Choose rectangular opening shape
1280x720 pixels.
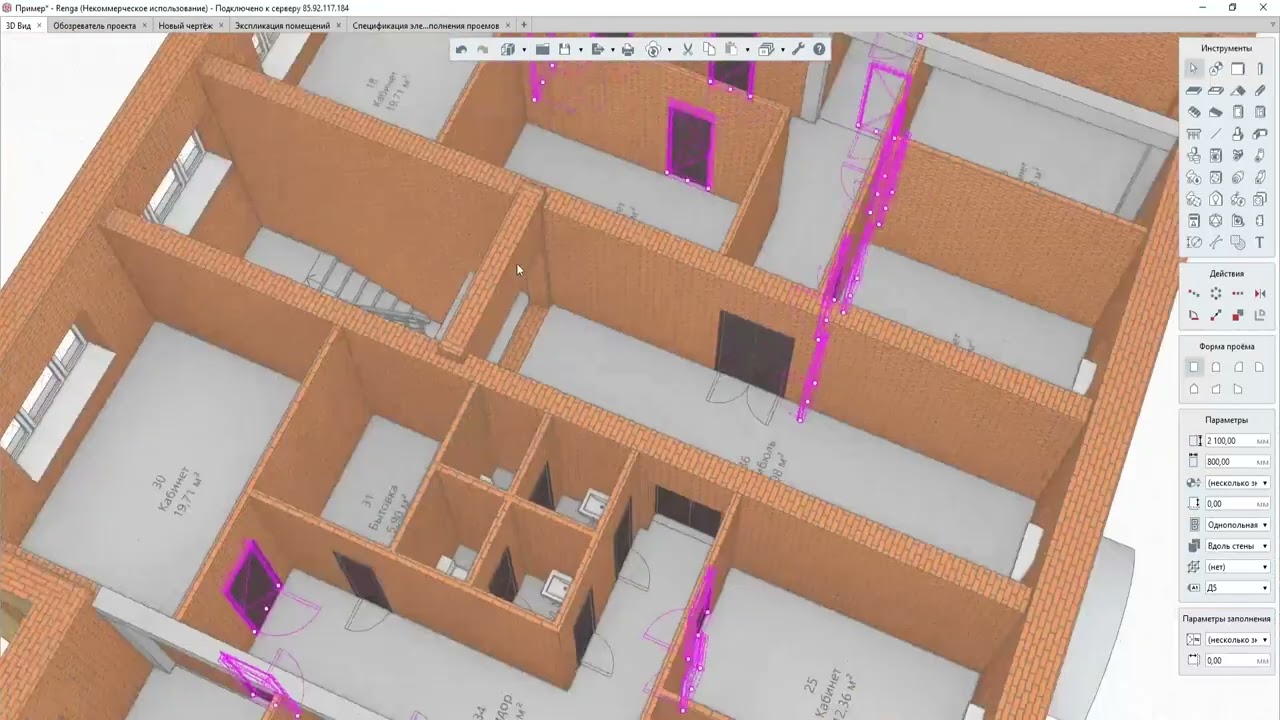click(1194, 367)
